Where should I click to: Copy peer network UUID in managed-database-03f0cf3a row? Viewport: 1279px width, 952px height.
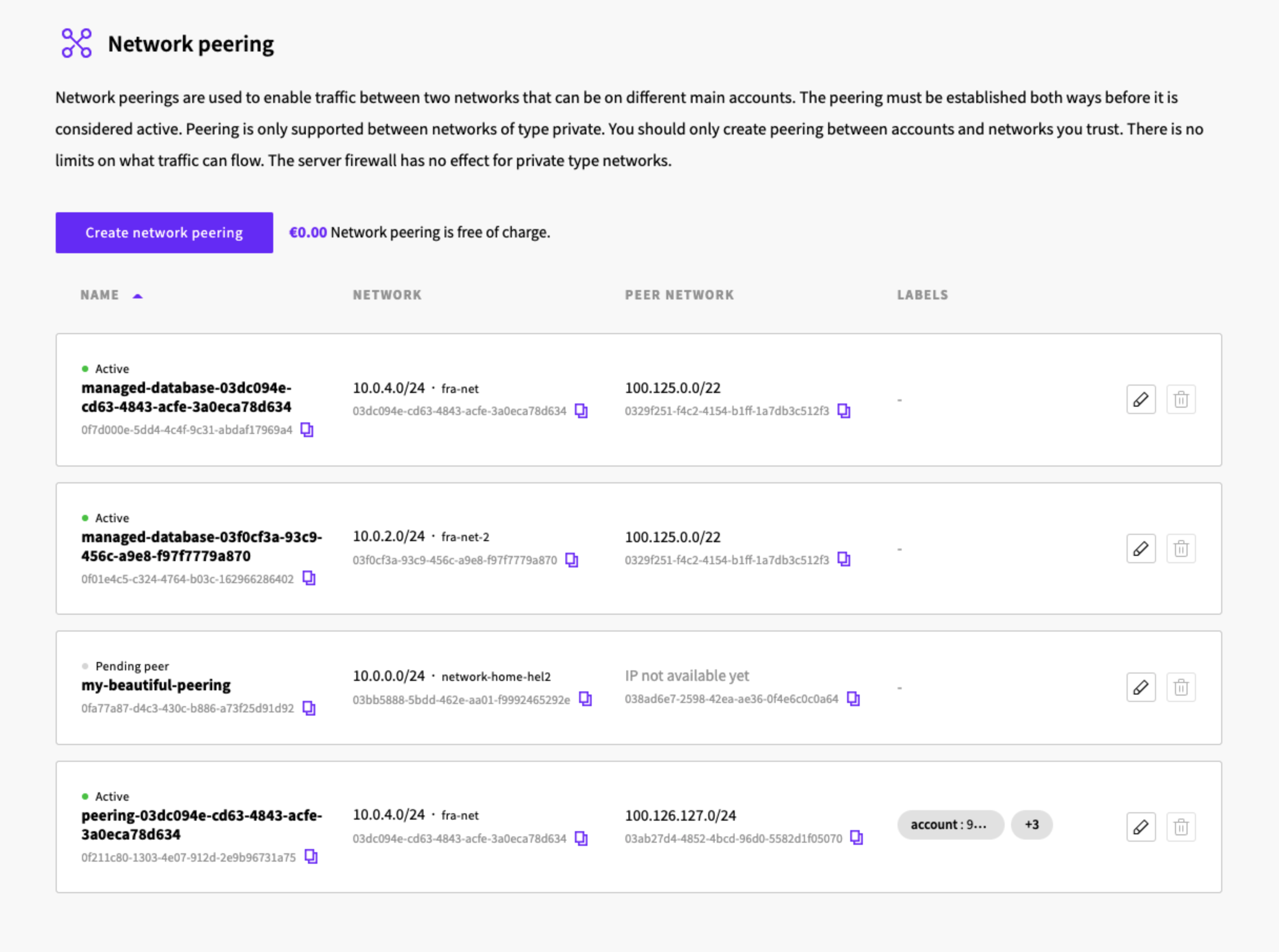tap(844, 560)
